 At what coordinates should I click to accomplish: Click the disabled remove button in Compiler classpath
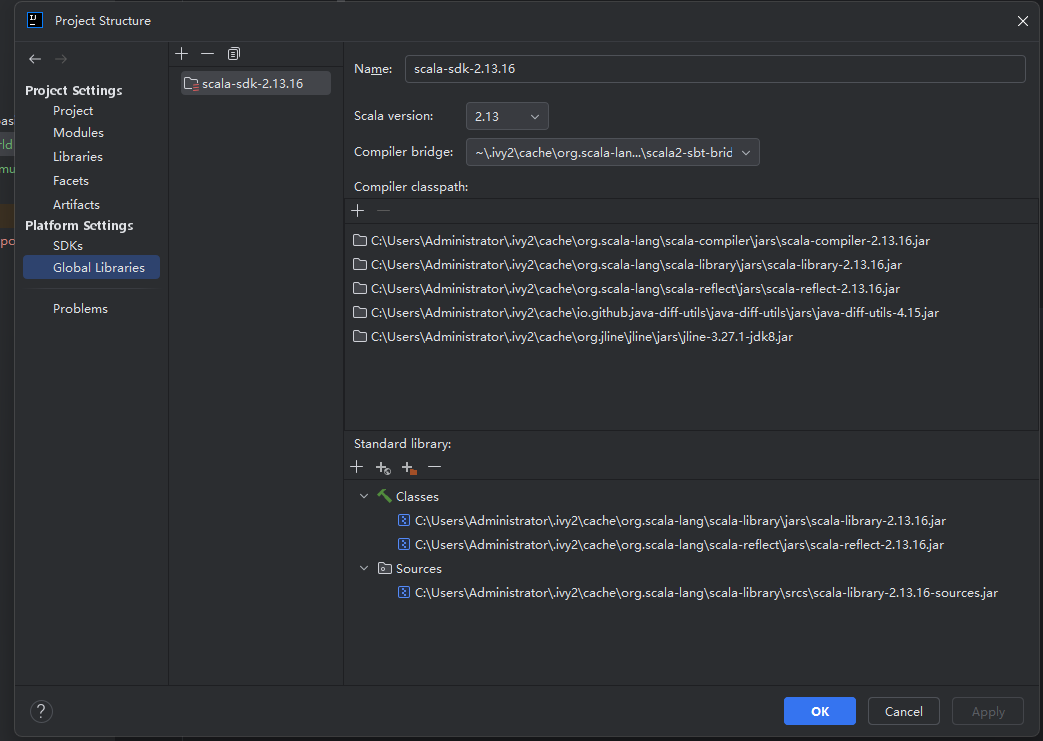[383, 211]
